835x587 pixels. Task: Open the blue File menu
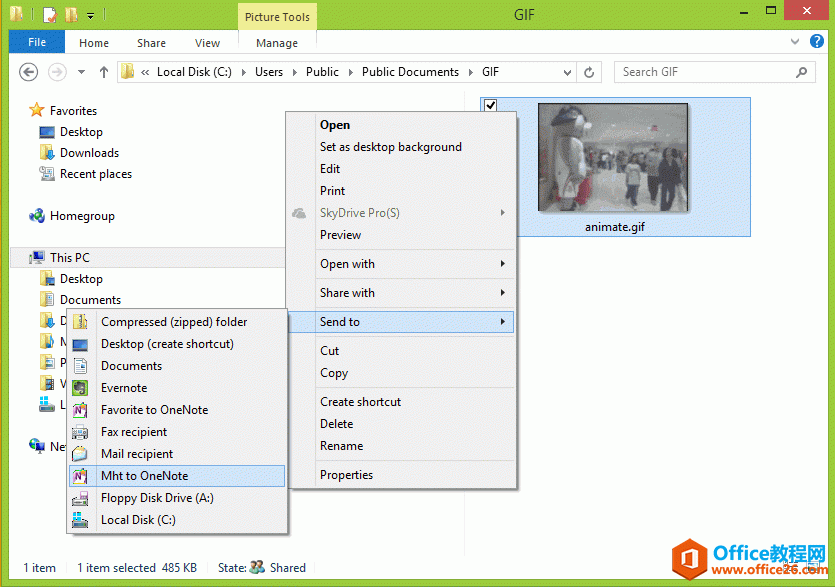click(x=36, y=42)
